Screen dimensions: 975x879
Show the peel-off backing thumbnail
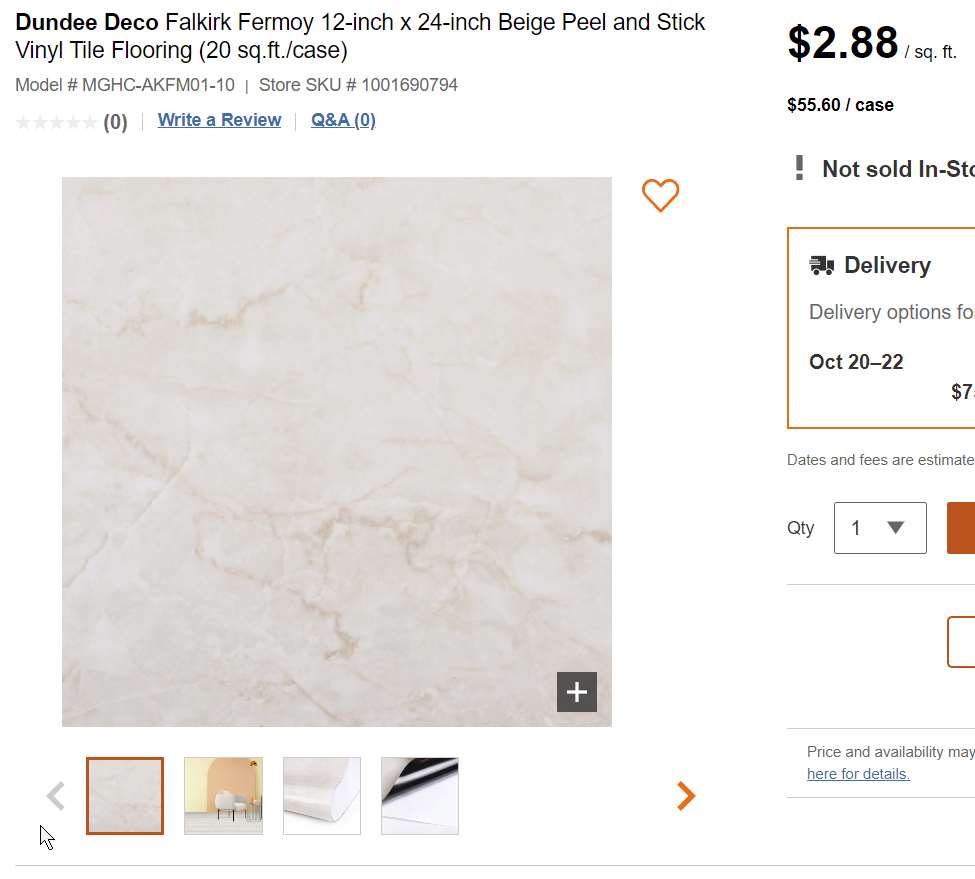[x=420, y=796]
